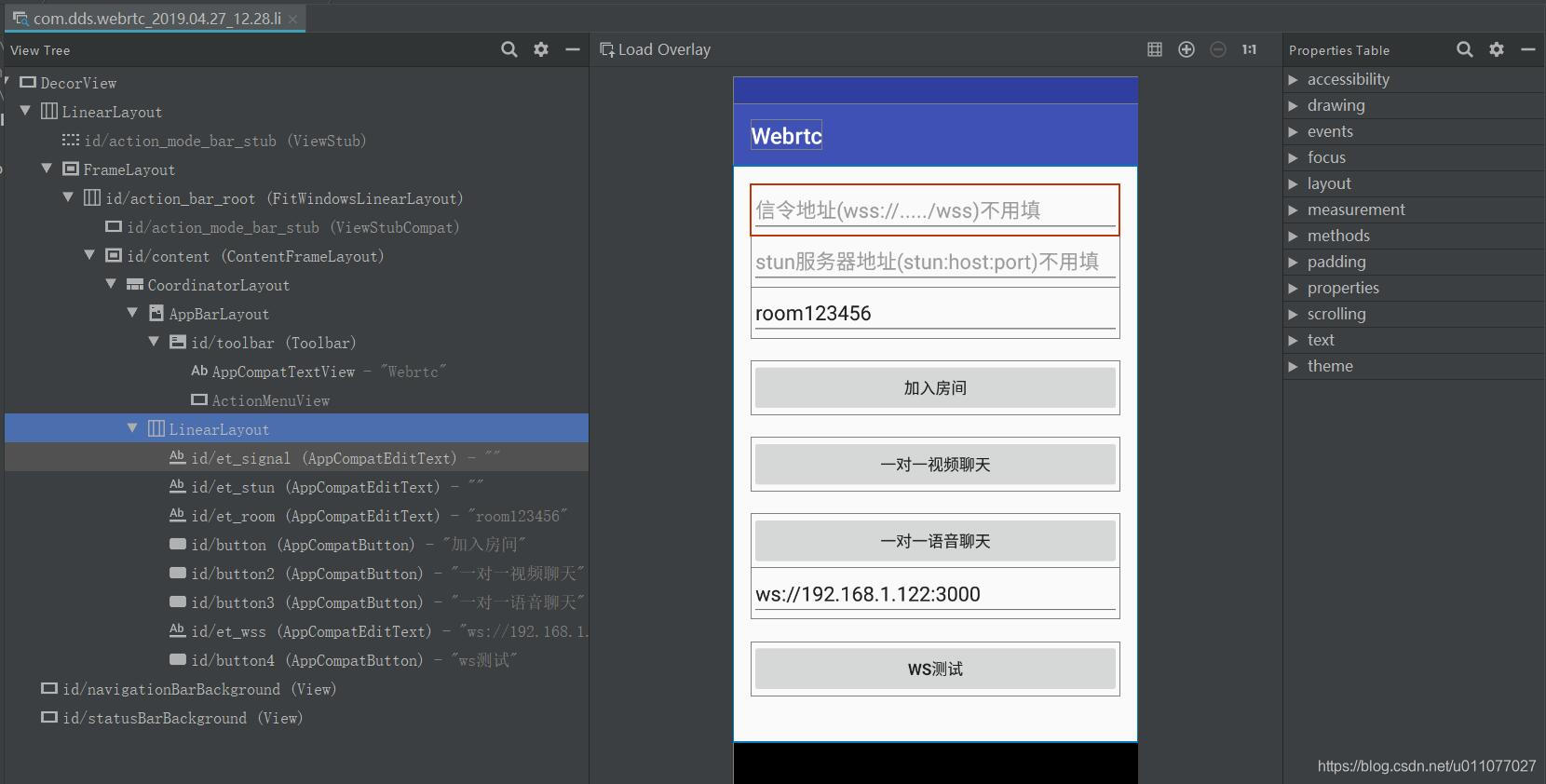Collapse the id/action_bar_root node arrow

click(68, 197)
